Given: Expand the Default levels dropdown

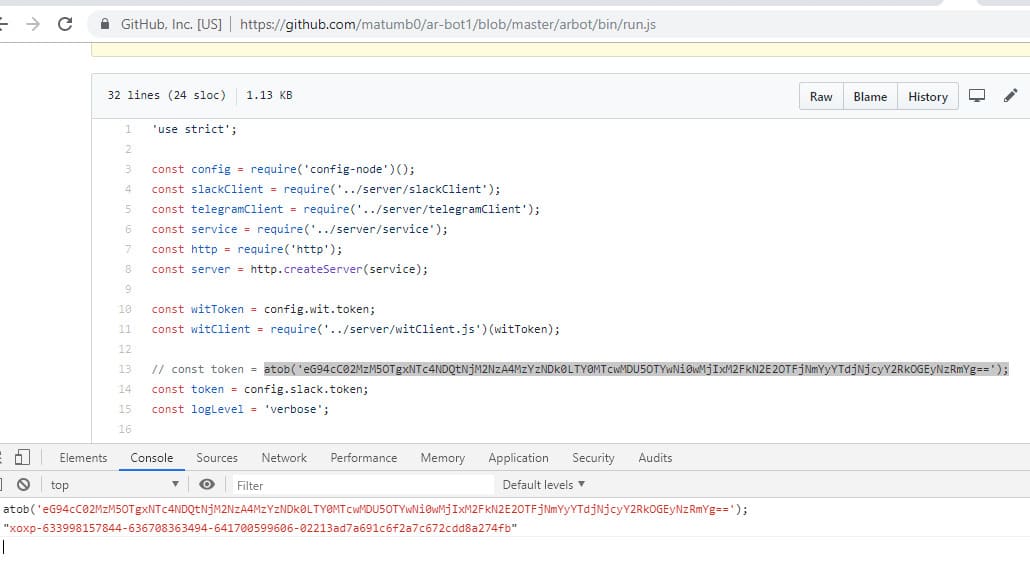Looking at the screenshot, I should point(544,485).
